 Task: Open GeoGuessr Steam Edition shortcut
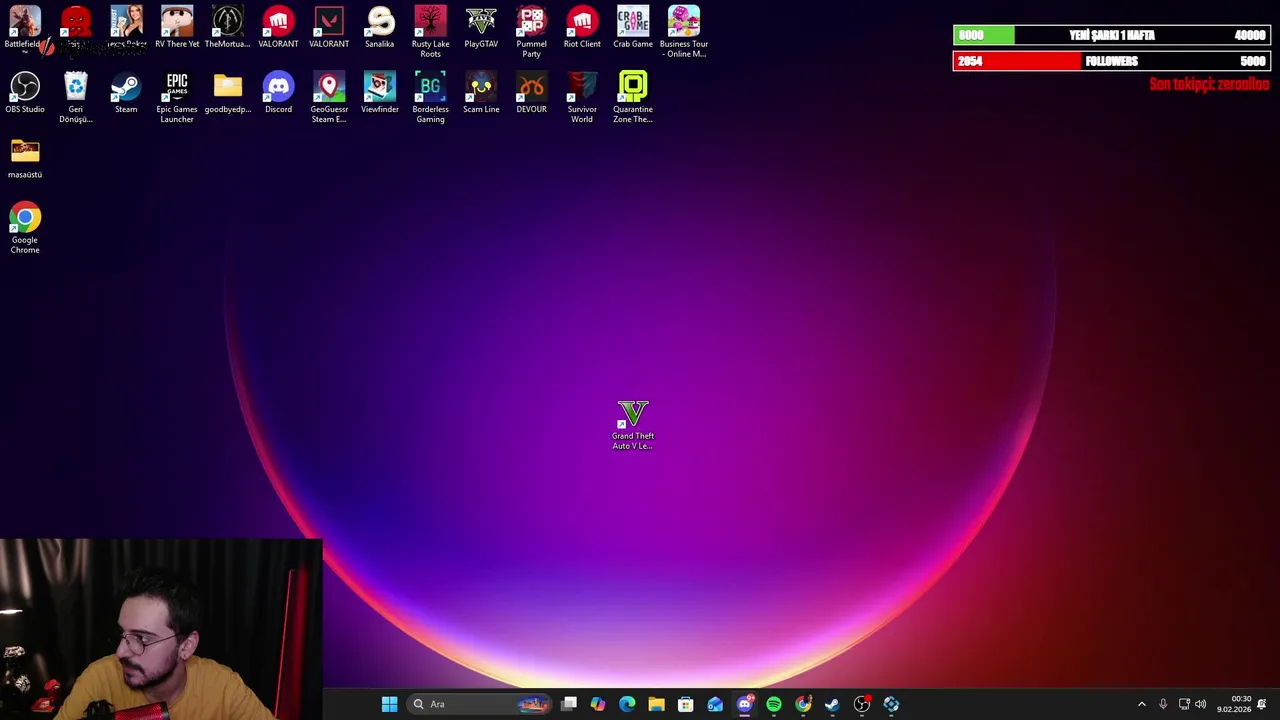(x=329, y=97)
